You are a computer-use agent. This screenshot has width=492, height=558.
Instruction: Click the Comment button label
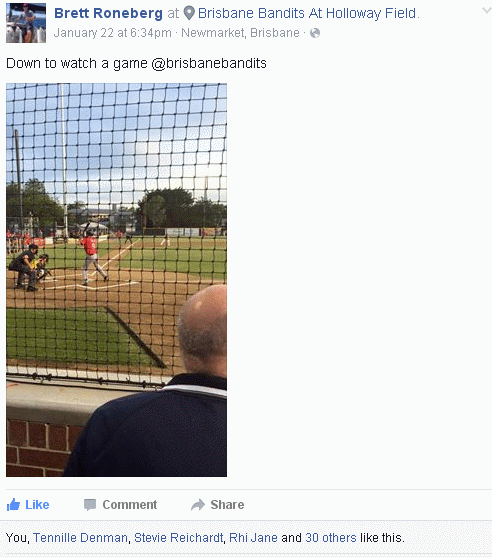(x=129, y=505)
